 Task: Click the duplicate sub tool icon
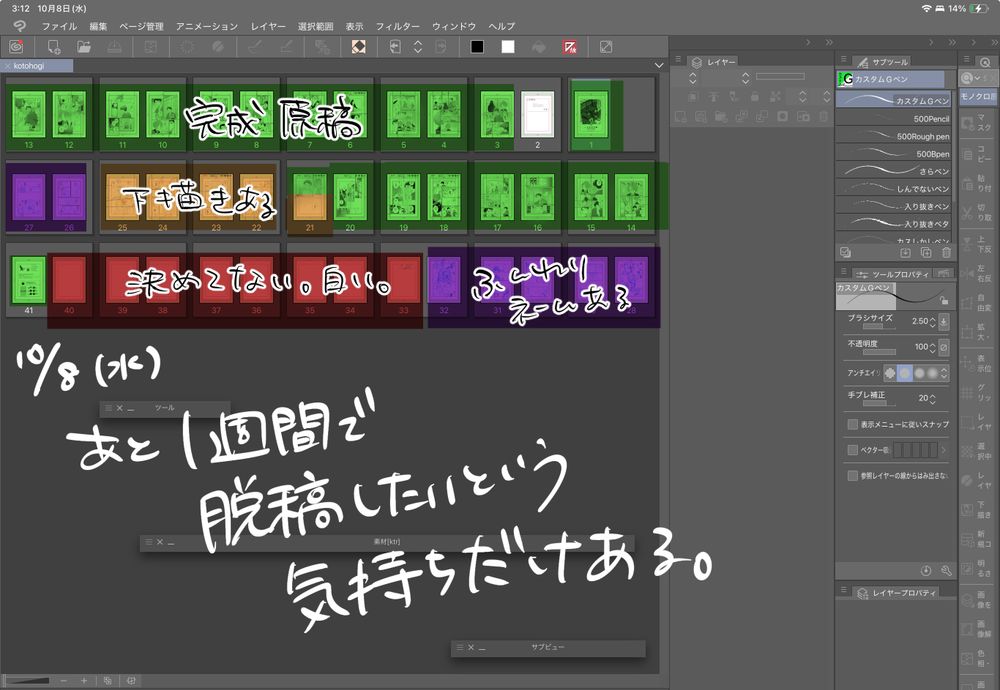pyautogui.click(x=926, y=253)
